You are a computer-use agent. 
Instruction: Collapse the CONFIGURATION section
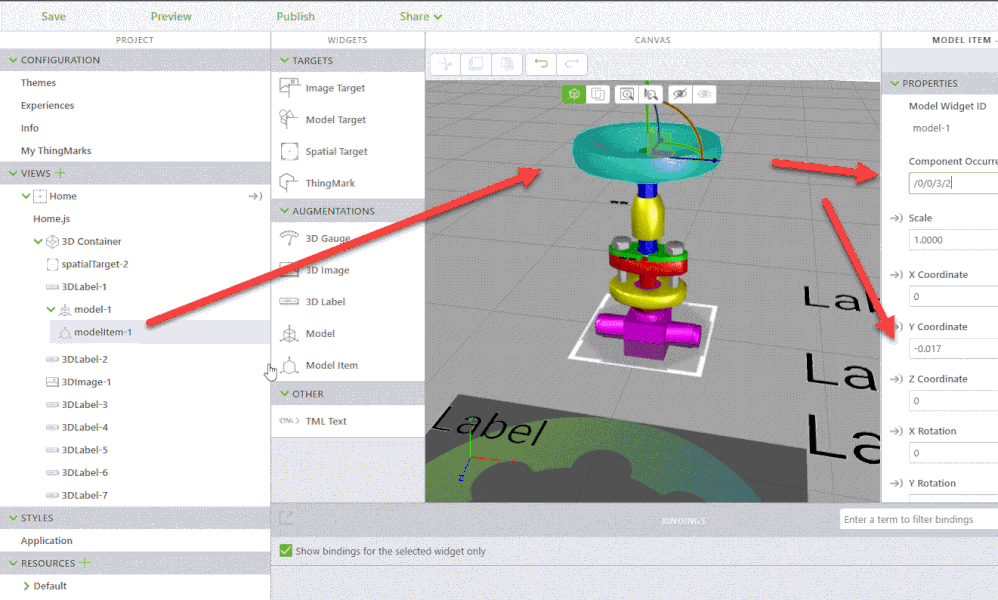point(13,60)
